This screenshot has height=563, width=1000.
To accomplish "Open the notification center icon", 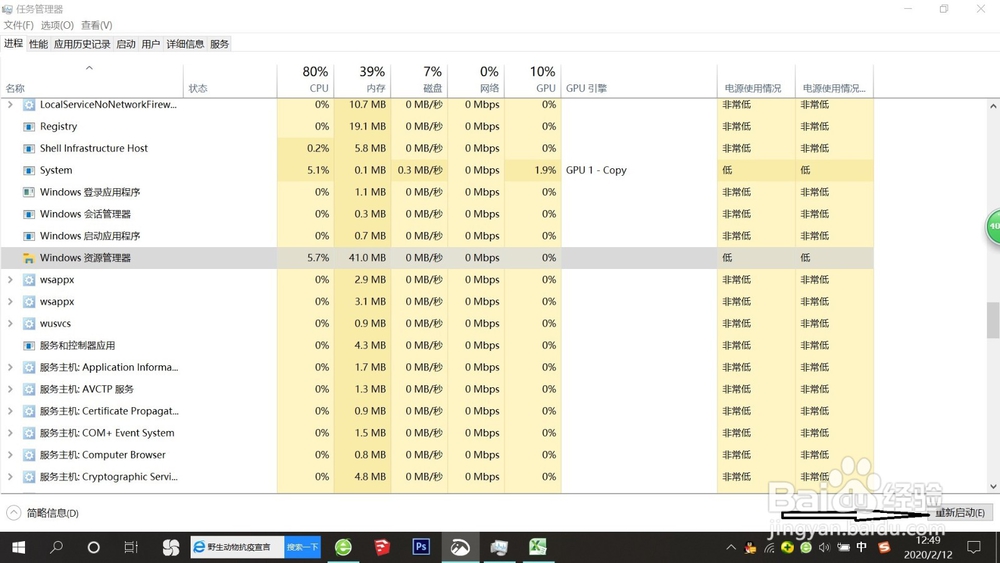I will click(974, 547).
